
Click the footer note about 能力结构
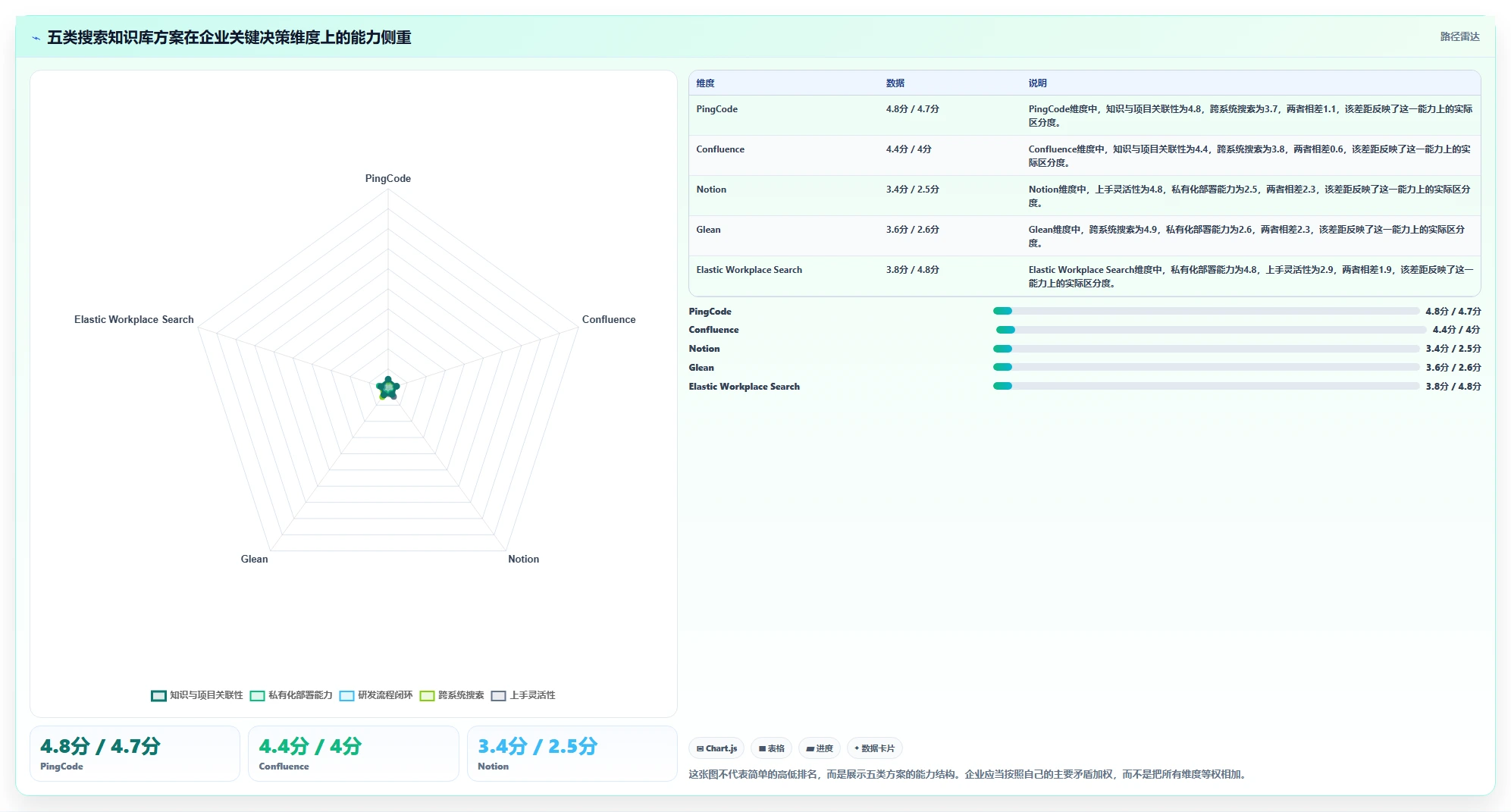(x=969, y=775)
